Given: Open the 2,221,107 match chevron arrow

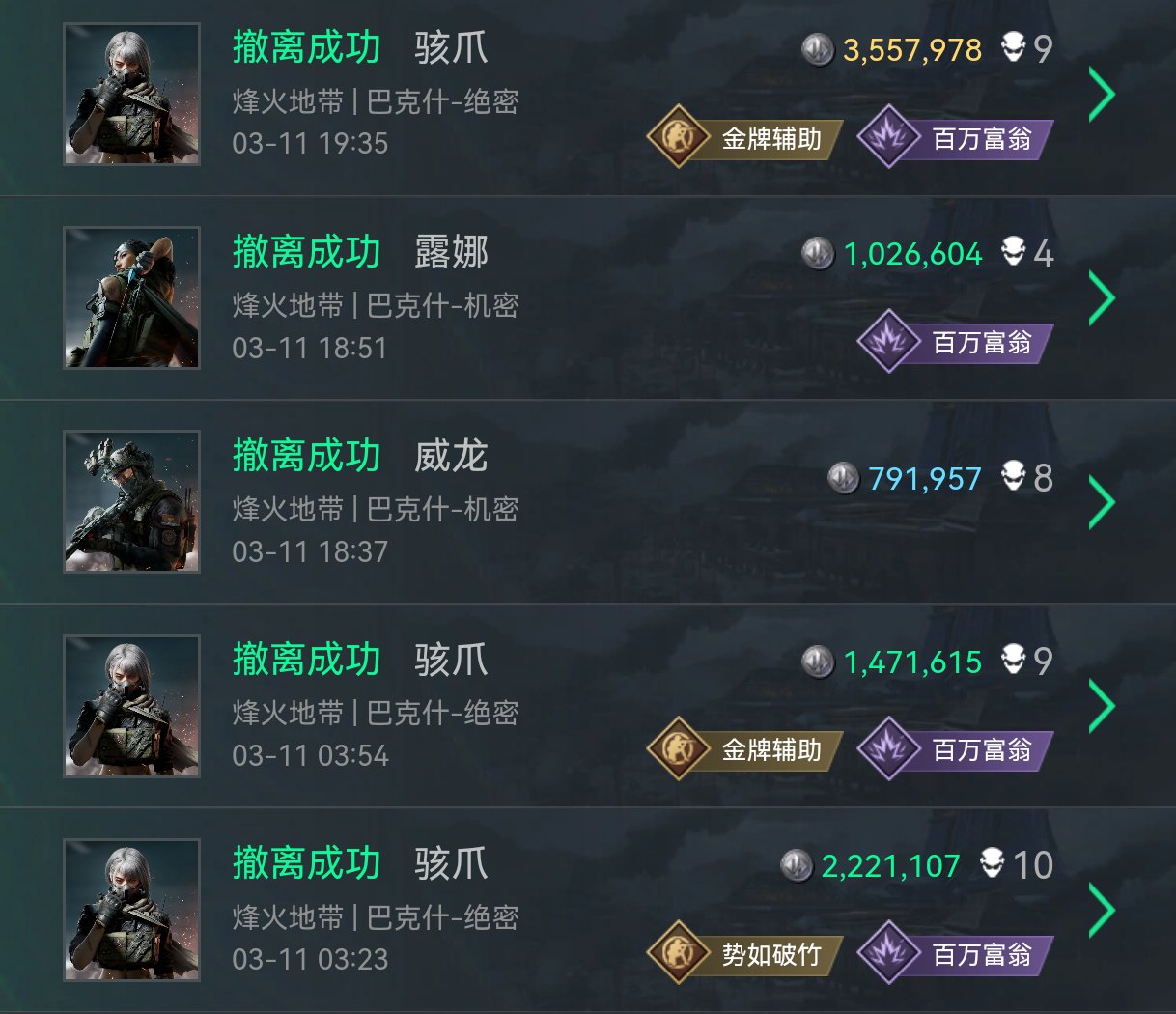Looking at the screenshot, I should [1102, 910].
